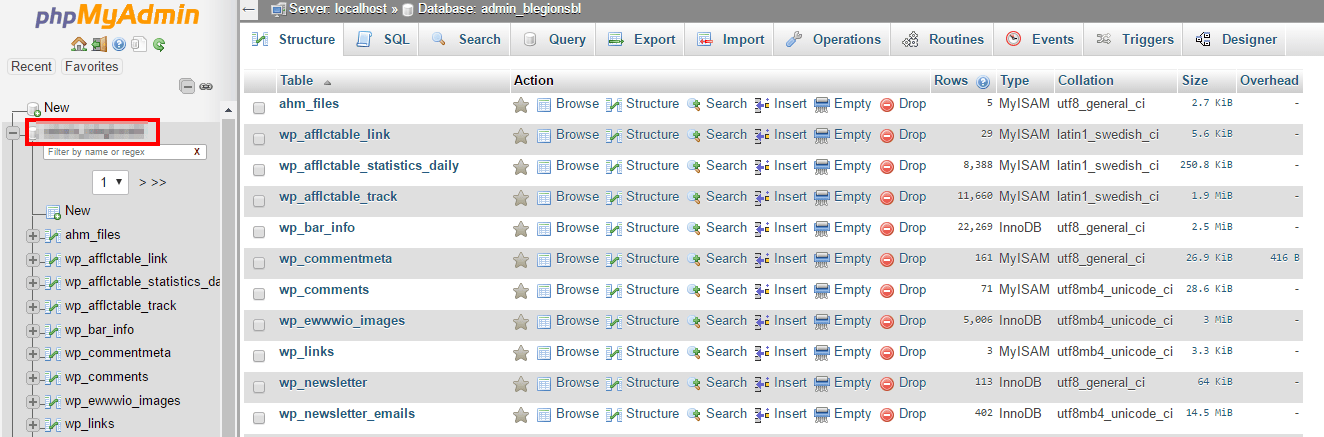Viewport: 1324px width, 437px height.
Task: Open the Designer tab
Action: coord(1236,39)
